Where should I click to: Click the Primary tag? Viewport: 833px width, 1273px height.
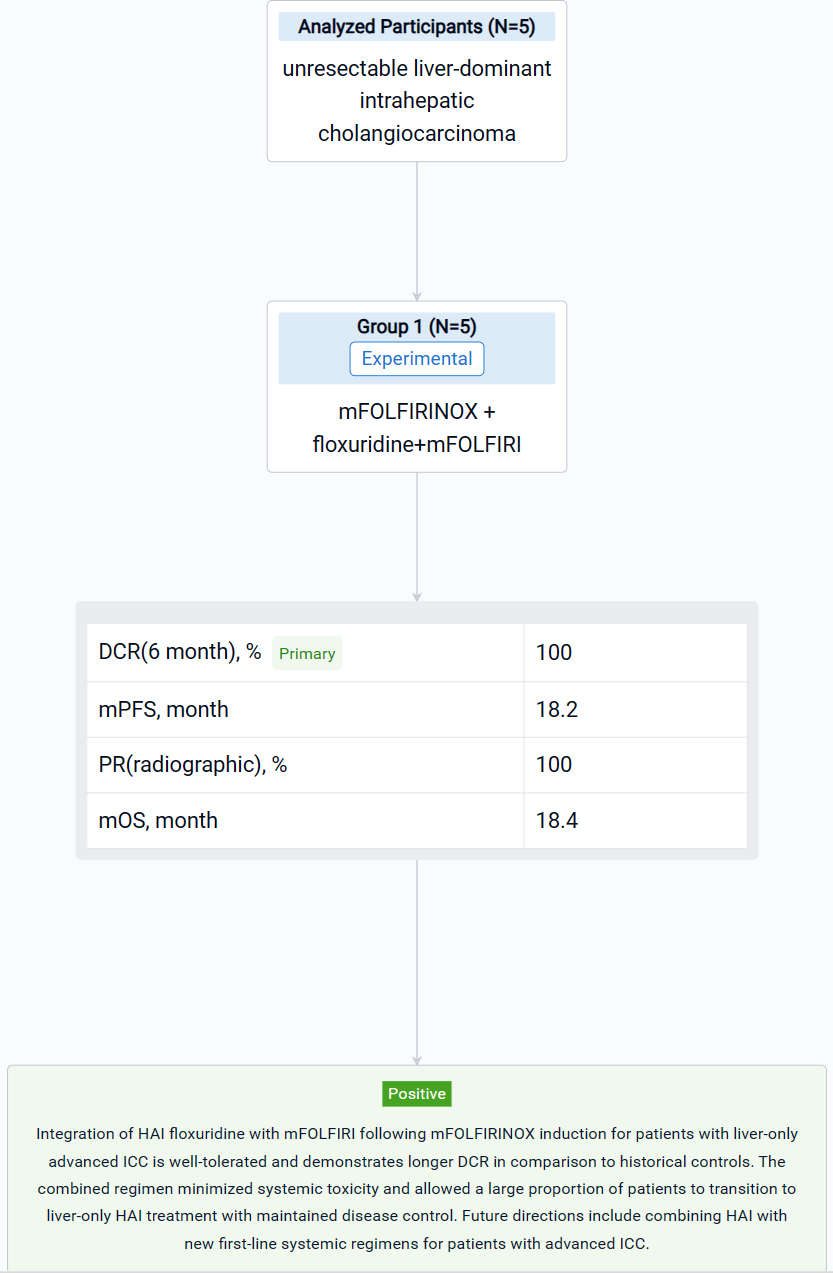coord(307,654)
